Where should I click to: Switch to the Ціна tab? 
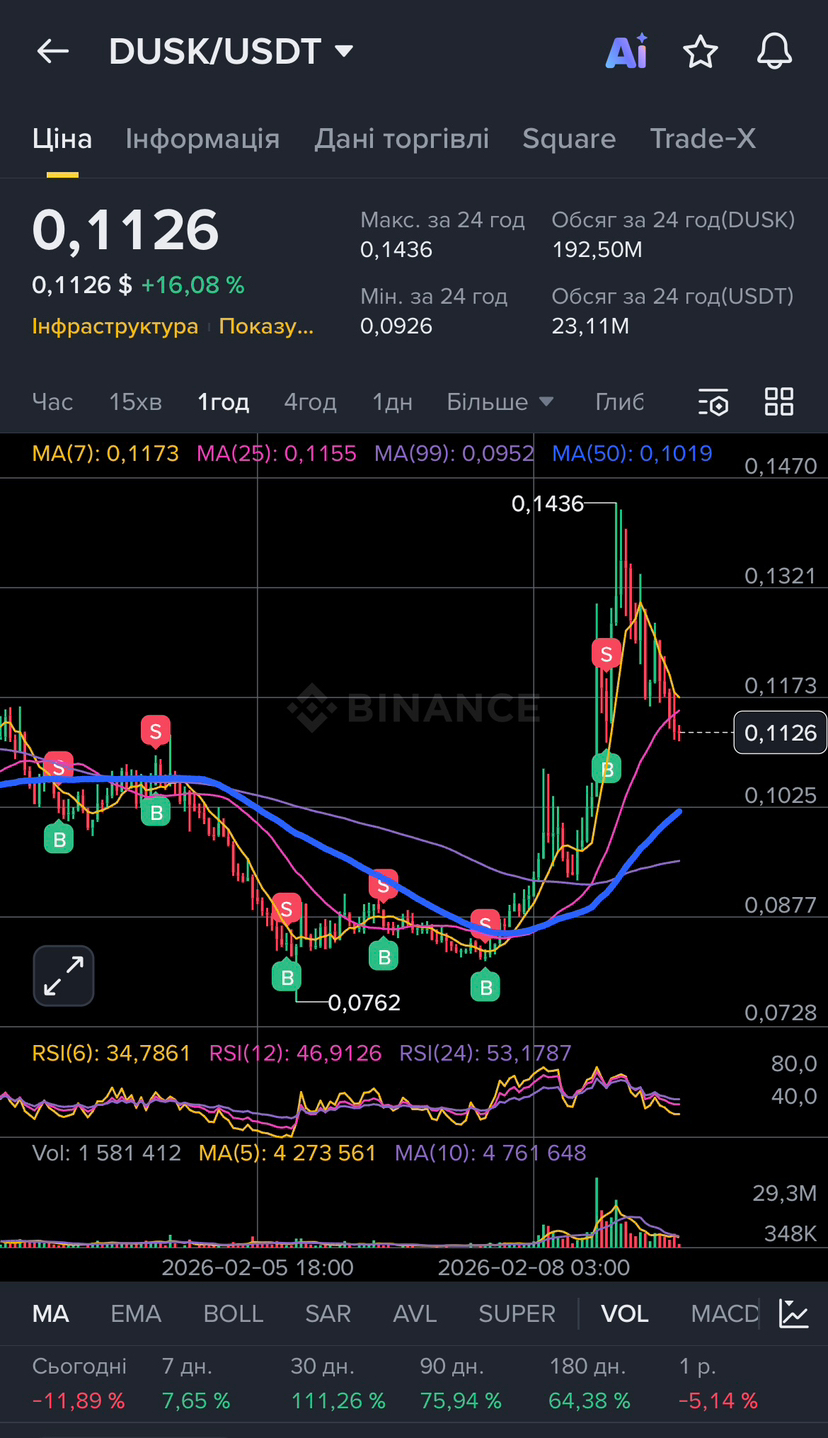point(62,138)
